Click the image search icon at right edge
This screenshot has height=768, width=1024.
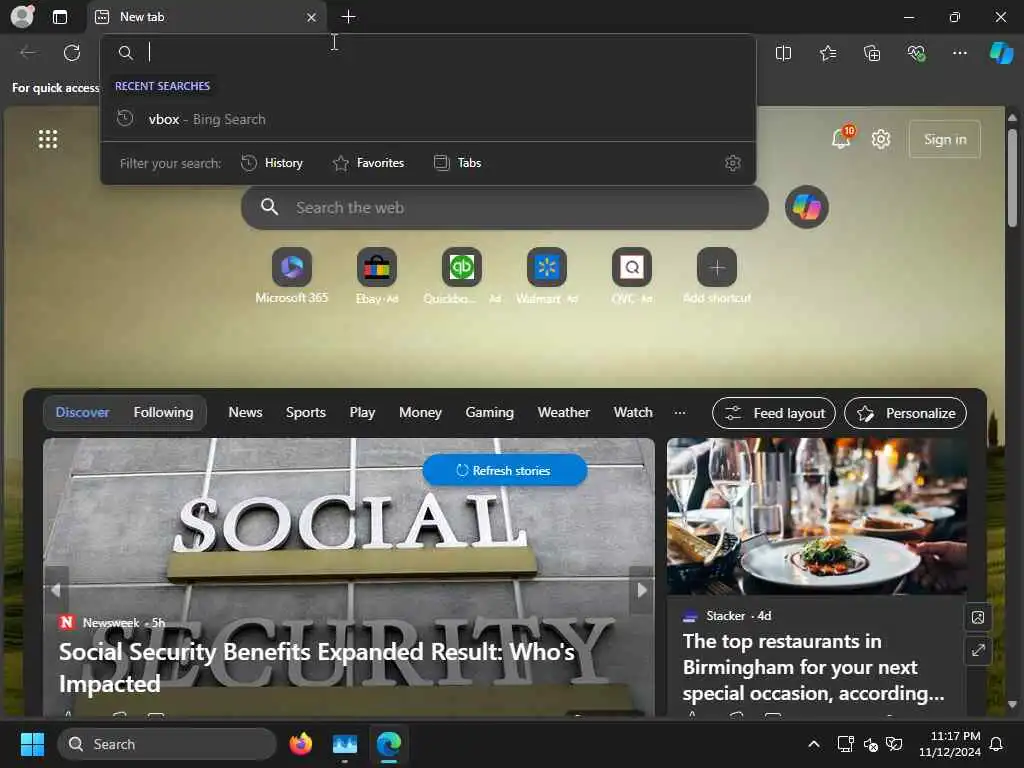click(x=978, y=617)
